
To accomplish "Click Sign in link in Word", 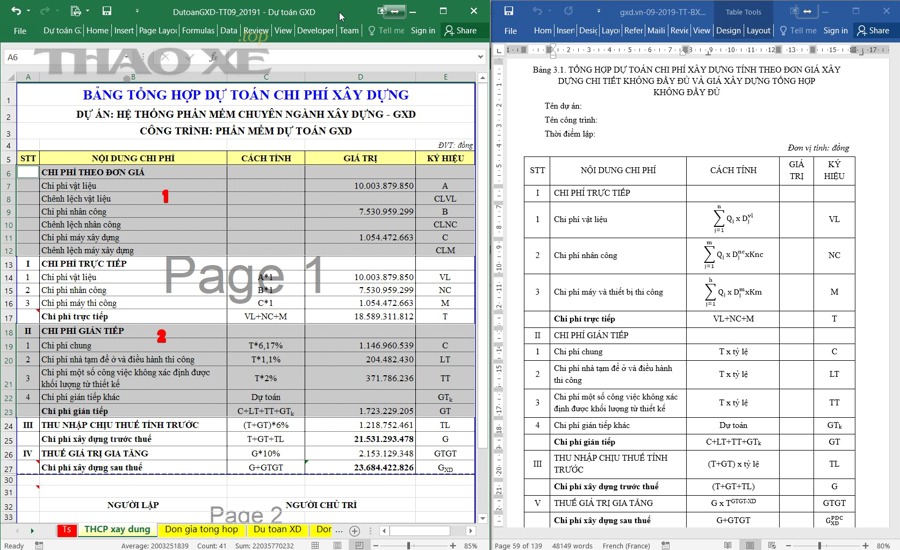I will pyautogui.click(x=836, y=30).
